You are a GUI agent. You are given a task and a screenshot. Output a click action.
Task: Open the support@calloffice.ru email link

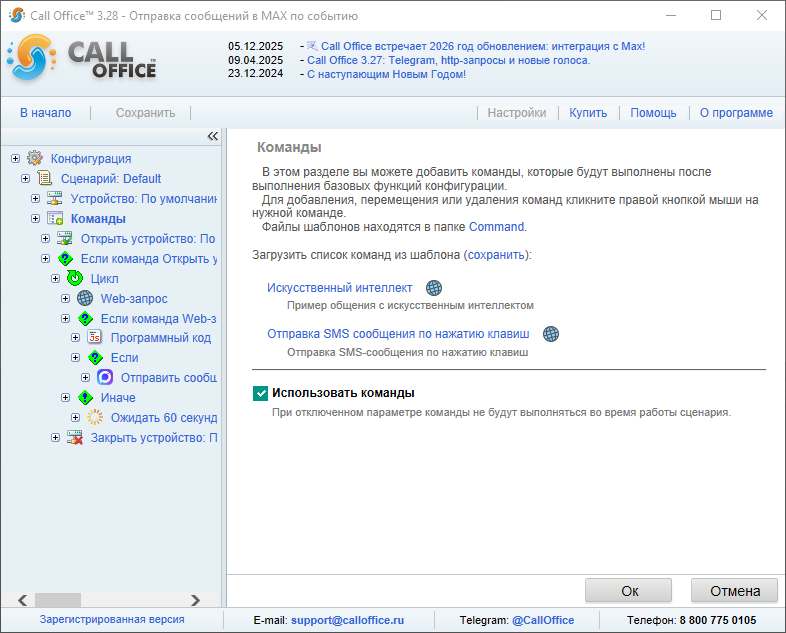(x=347, y=620)
